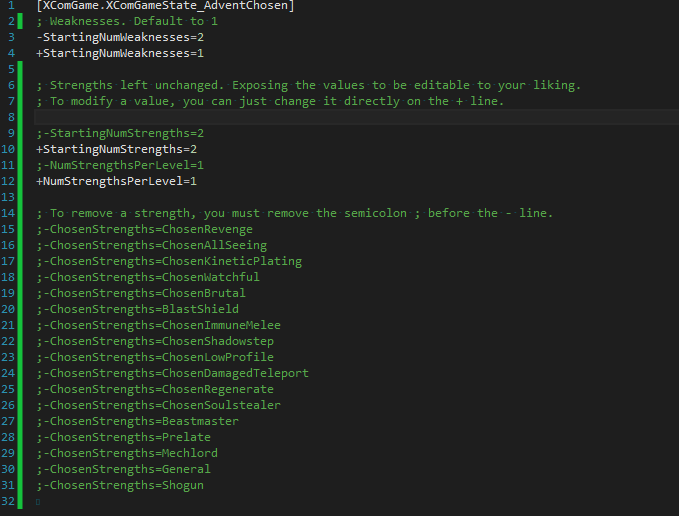
Task: Click the ChosenKineticPlating entry
Action: [x=169, y=261]
